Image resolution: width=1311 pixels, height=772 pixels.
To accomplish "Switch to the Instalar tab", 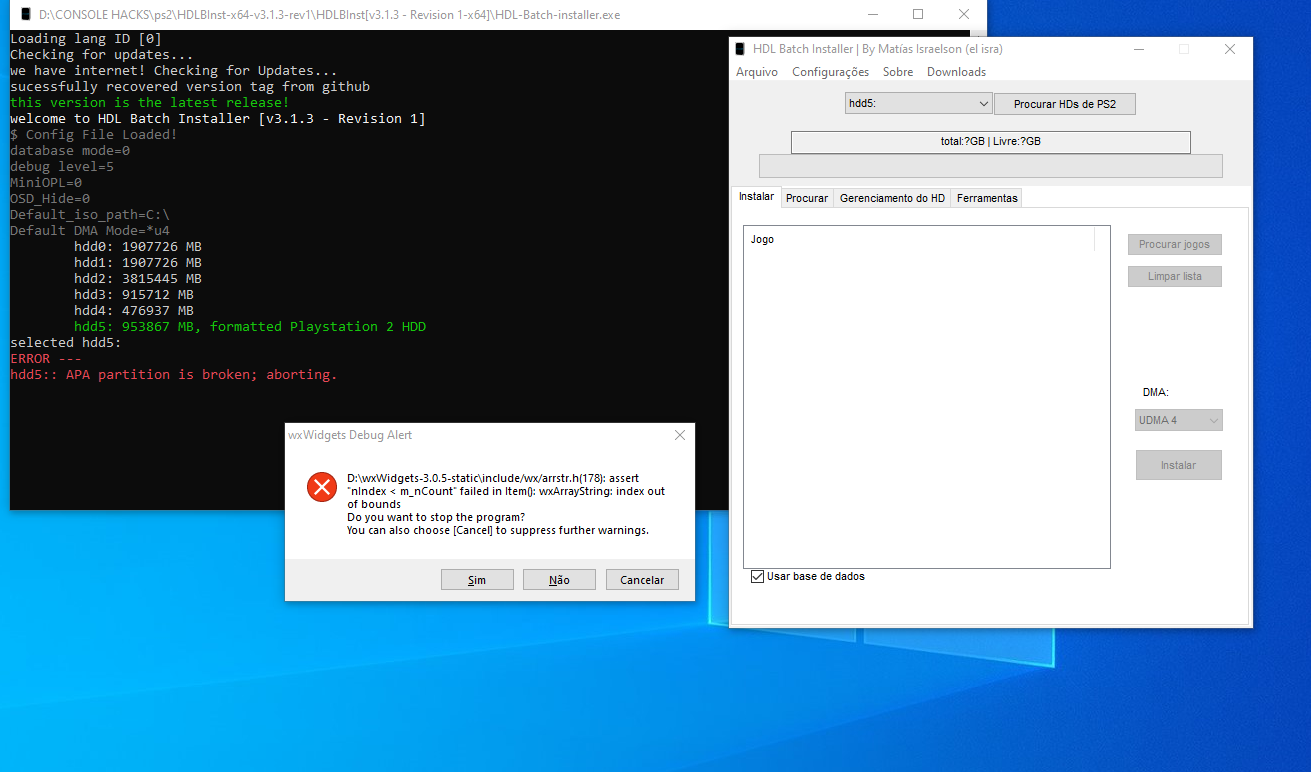I will click(x=756, y=196).
